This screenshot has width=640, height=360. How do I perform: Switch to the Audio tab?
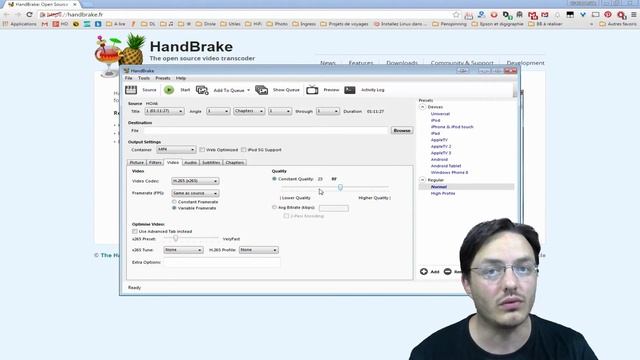191,162
